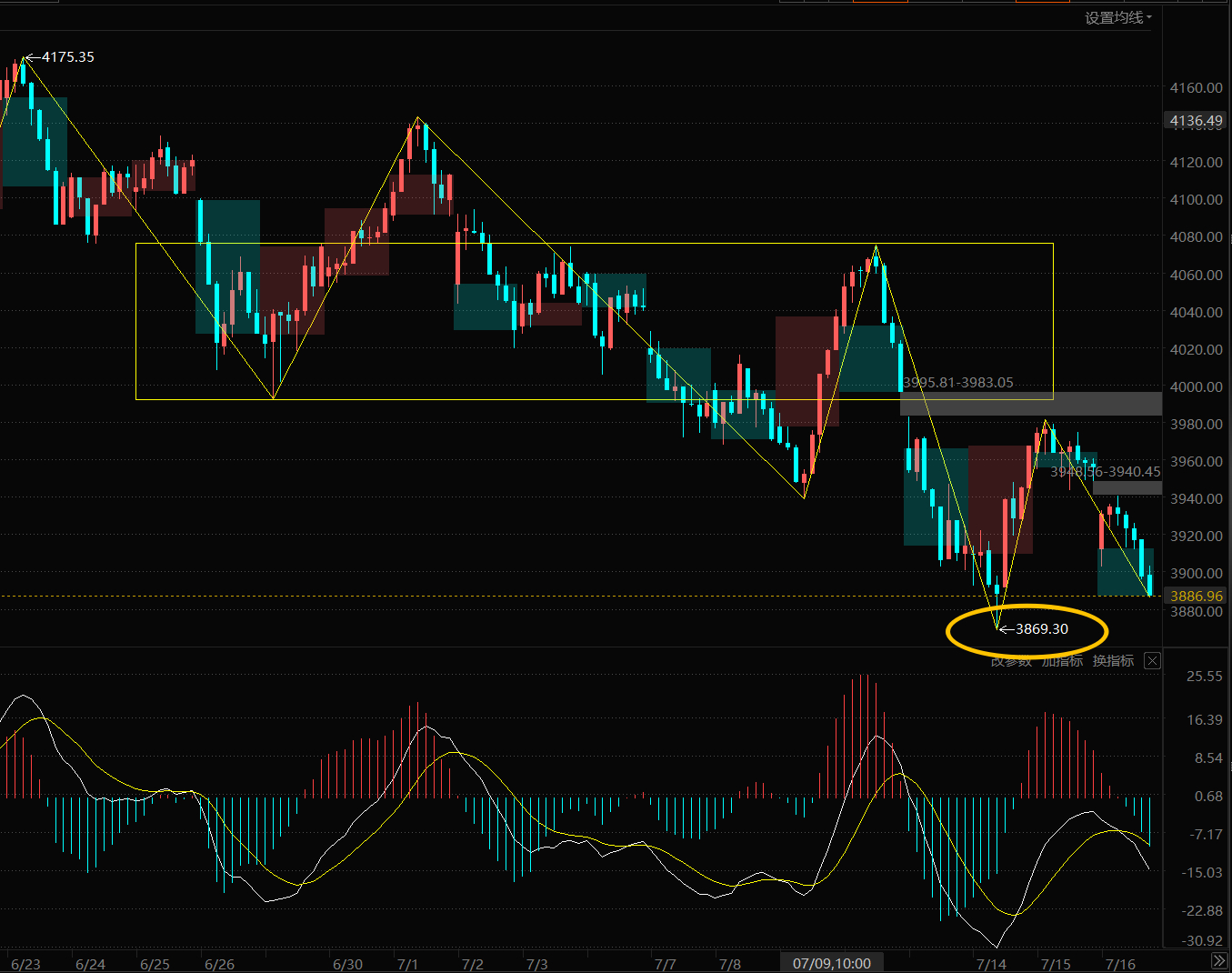Click the 6/30 date on time axis
The height and width of the screenshot is (973, 1232).
point(347,964)
